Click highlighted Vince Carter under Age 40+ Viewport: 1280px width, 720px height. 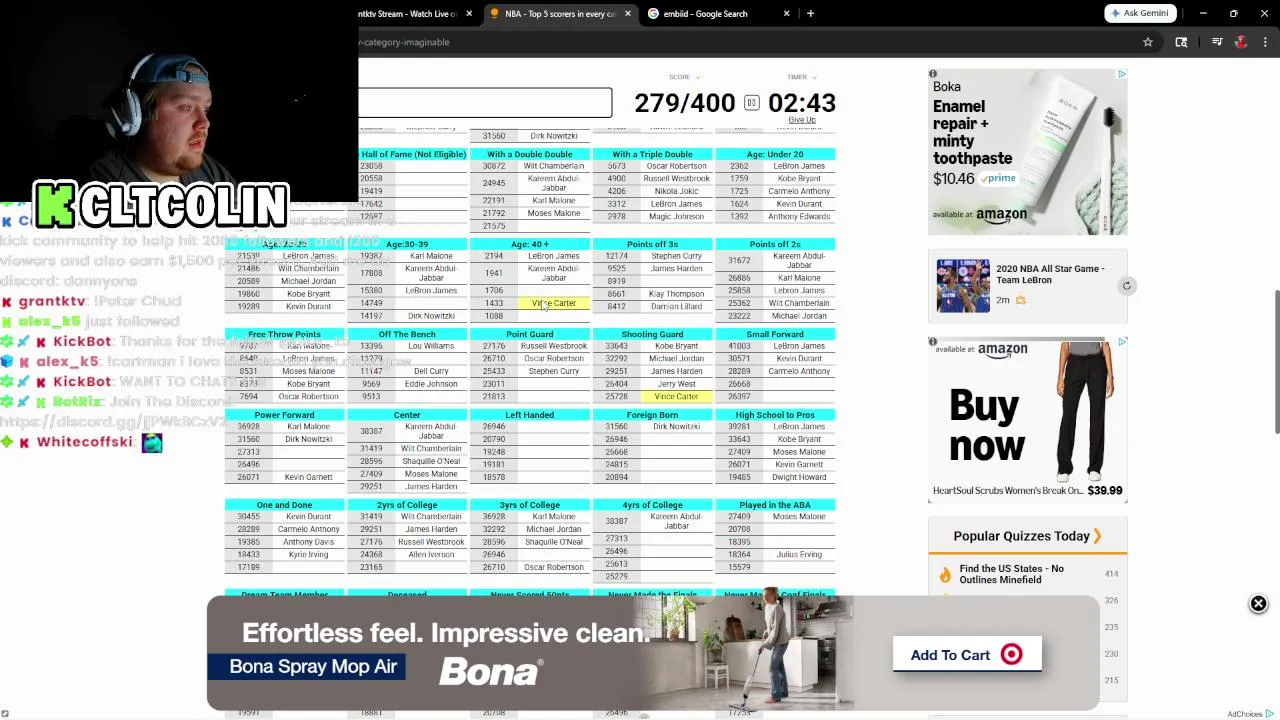click(x=553, y=303)
